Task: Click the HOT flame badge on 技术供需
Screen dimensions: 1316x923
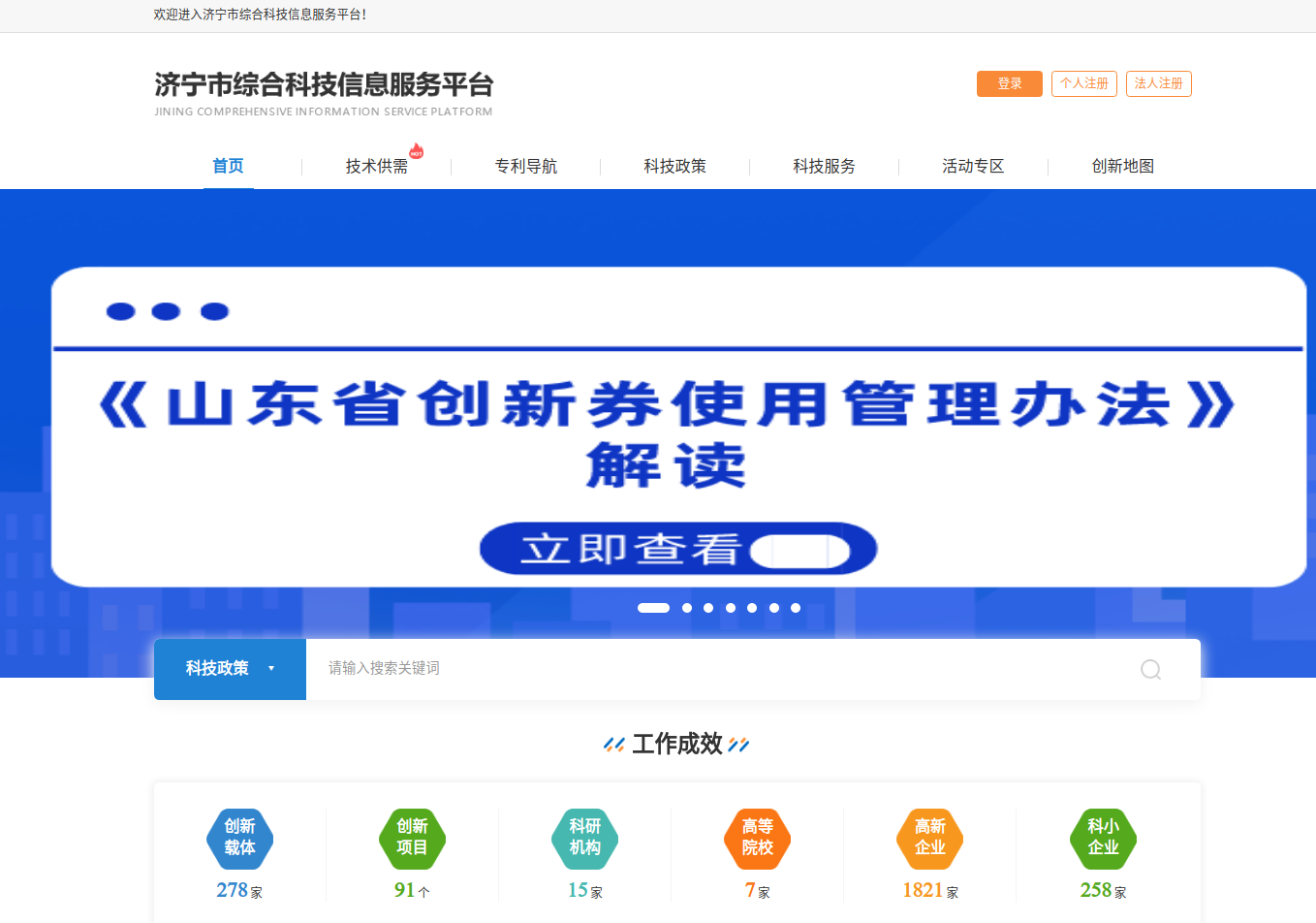Action: click(x=416, y=151)
